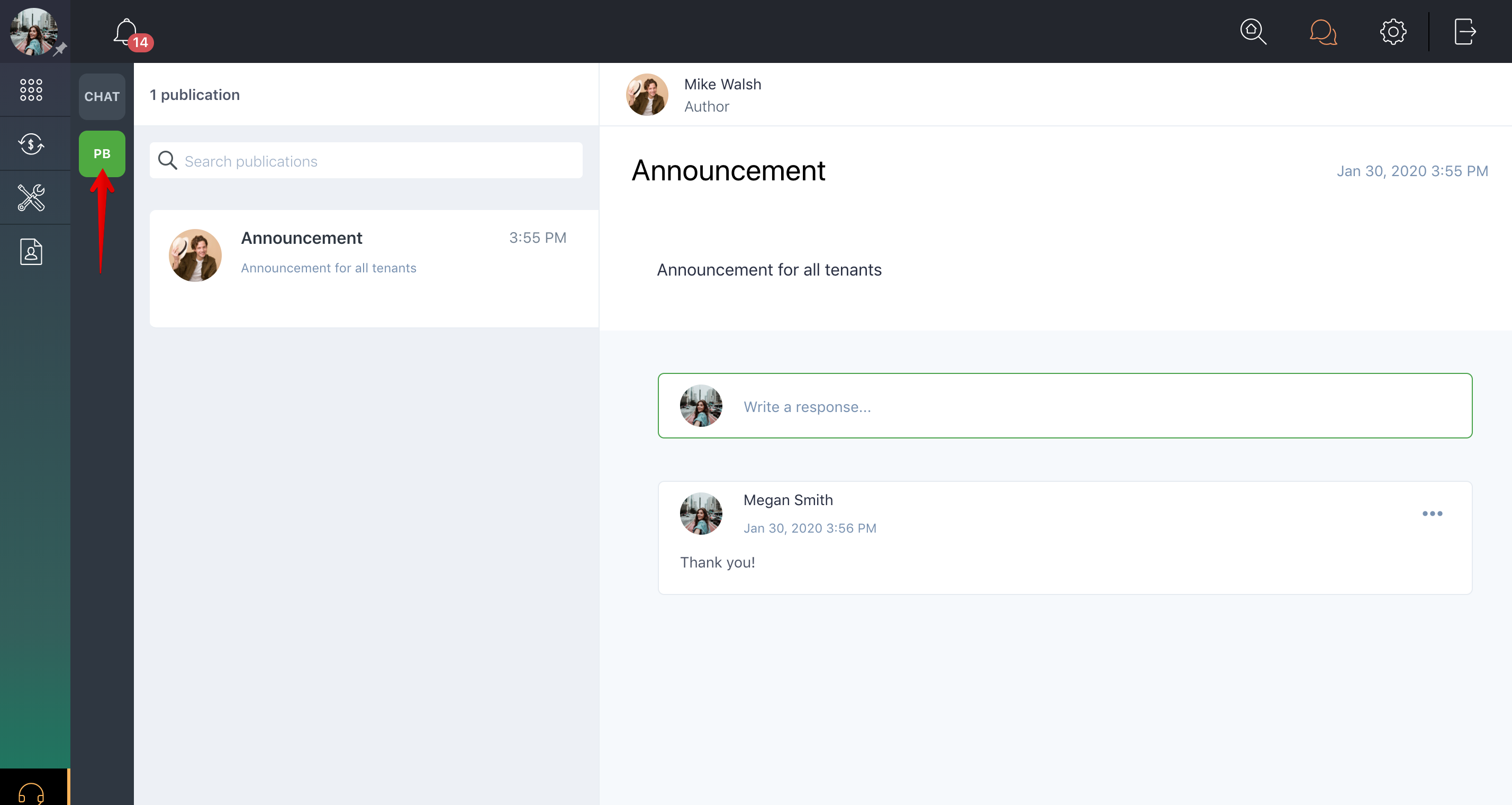Open the settings gear icon
1512x805 pixels.
click(x=1393, y=32)
